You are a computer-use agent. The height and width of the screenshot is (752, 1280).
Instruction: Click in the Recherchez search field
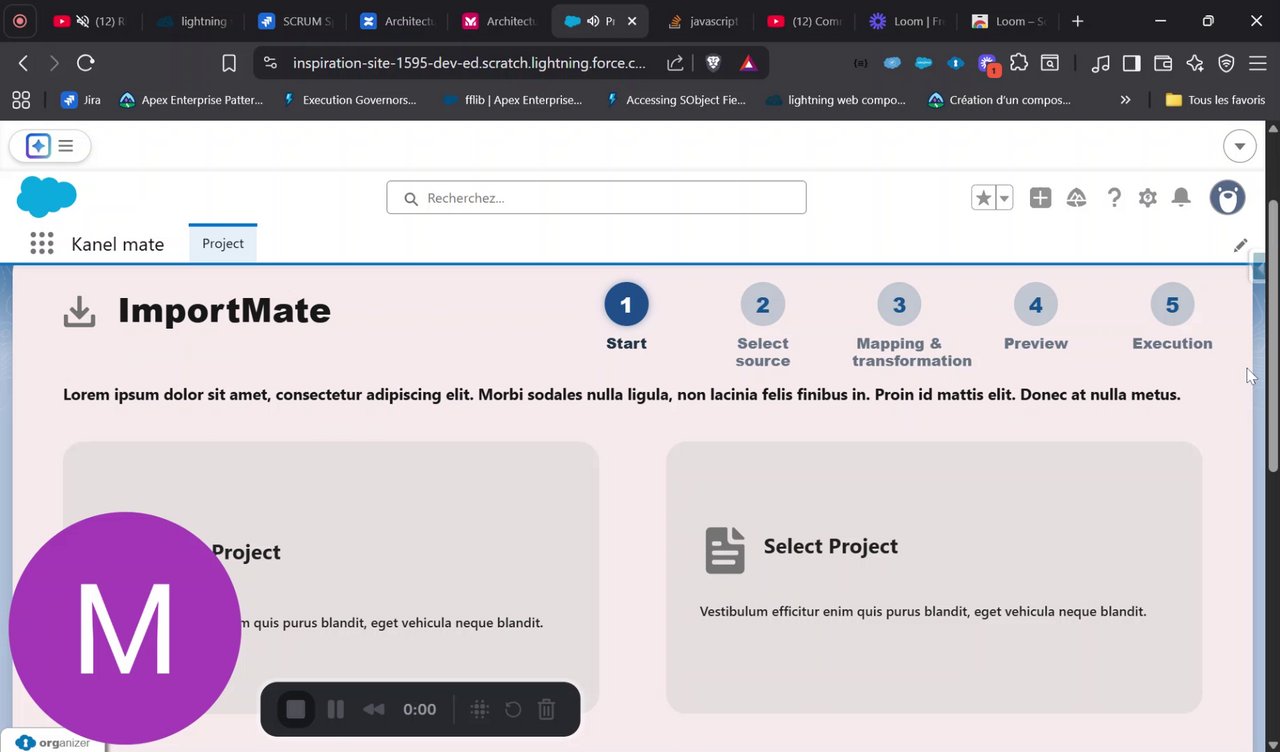click(x=596, y=198)
